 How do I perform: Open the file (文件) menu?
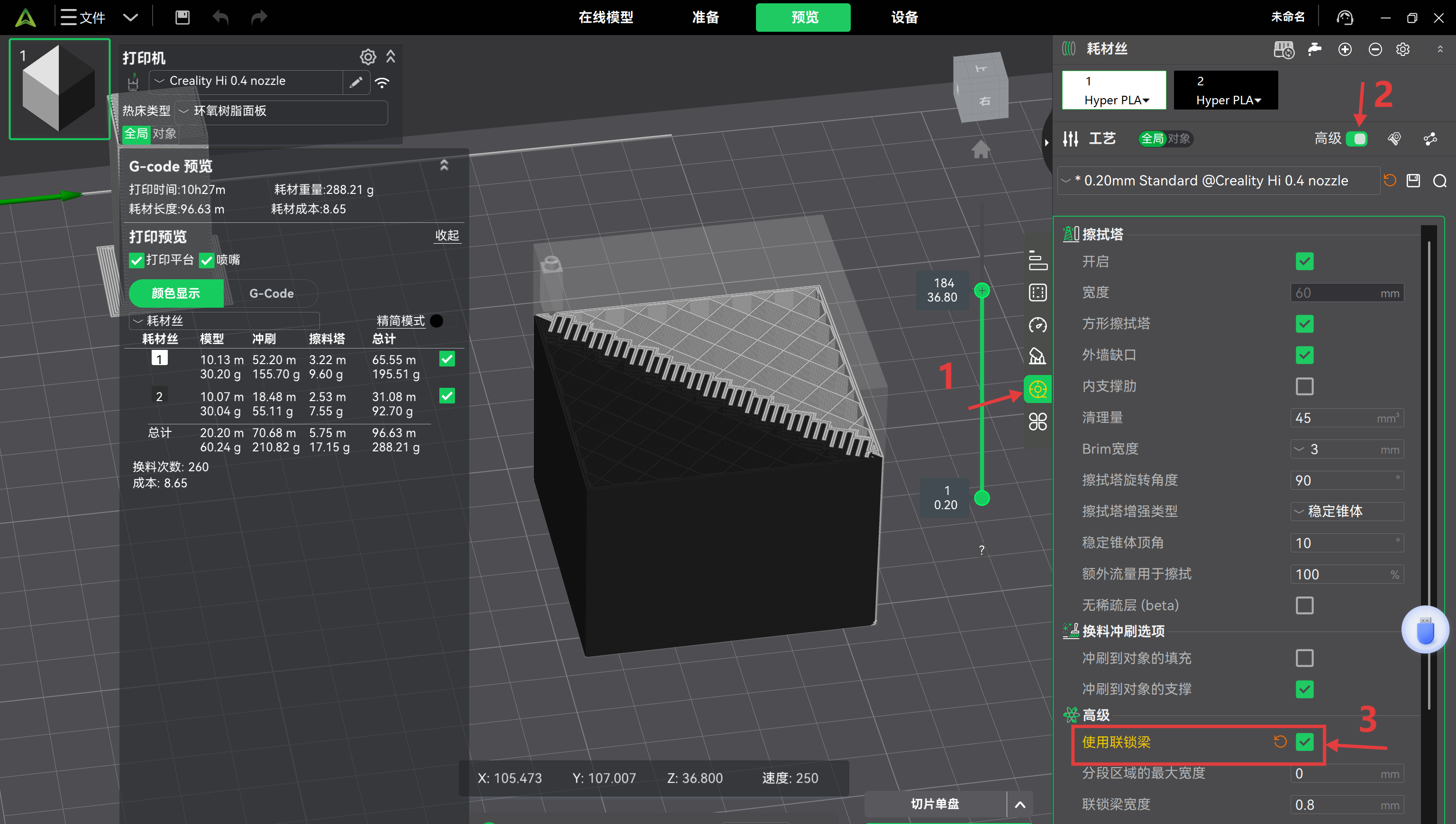[x=83, y=18]
